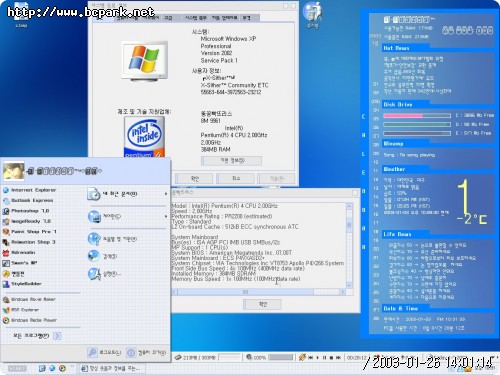This screenshot has height=375, width=500.
Task: Click OK button in System Properties
Action: [194, 179]
